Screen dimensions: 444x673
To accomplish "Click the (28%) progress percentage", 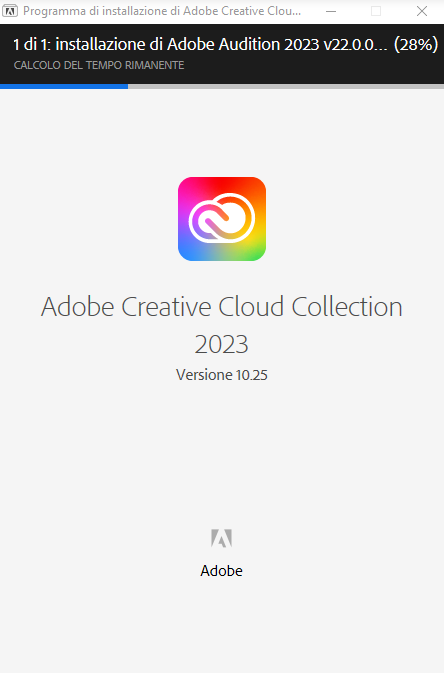I will tap(416, 44).
